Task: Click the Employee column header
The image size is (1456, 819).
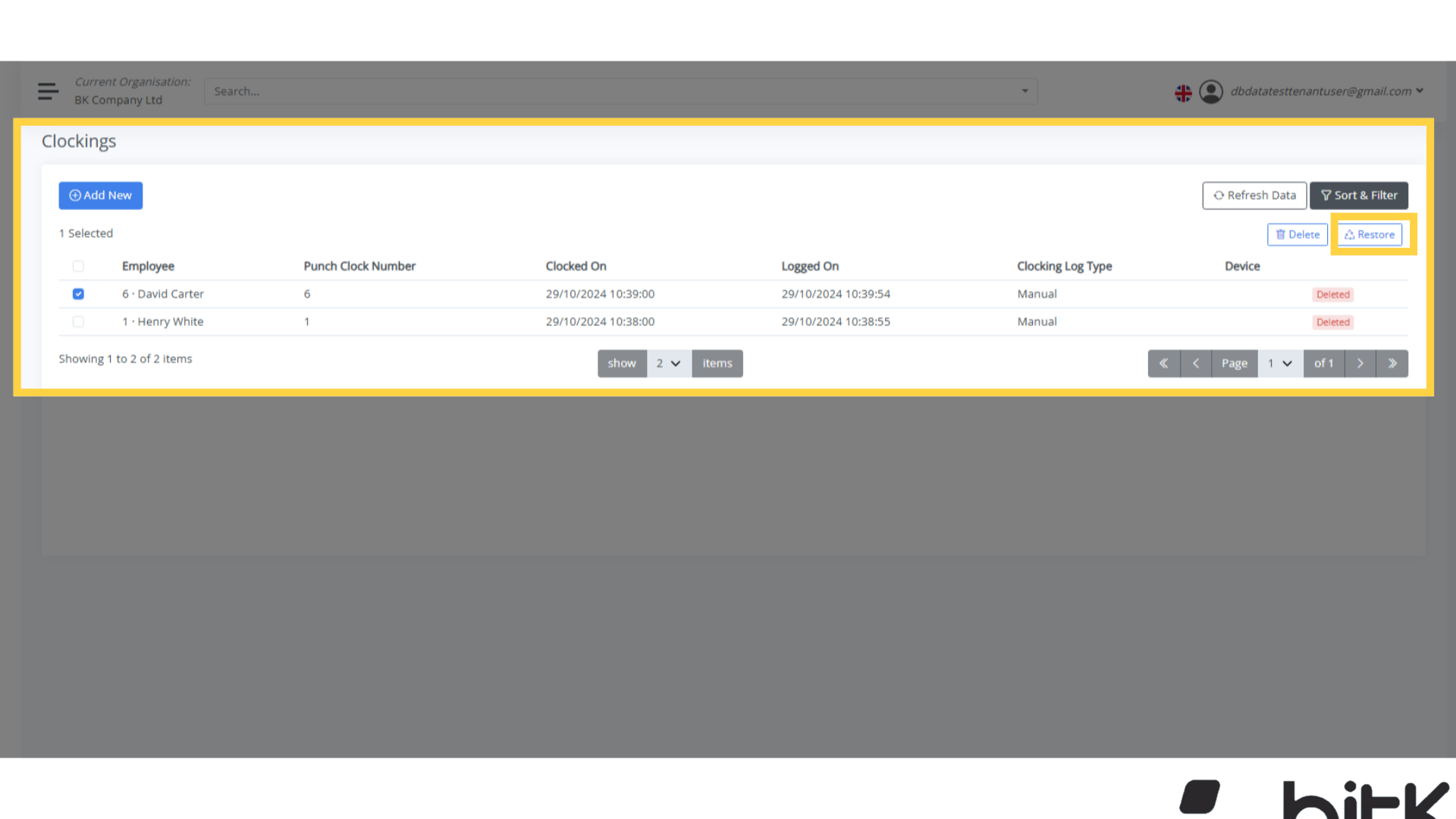Action: (x=148, y=266)
